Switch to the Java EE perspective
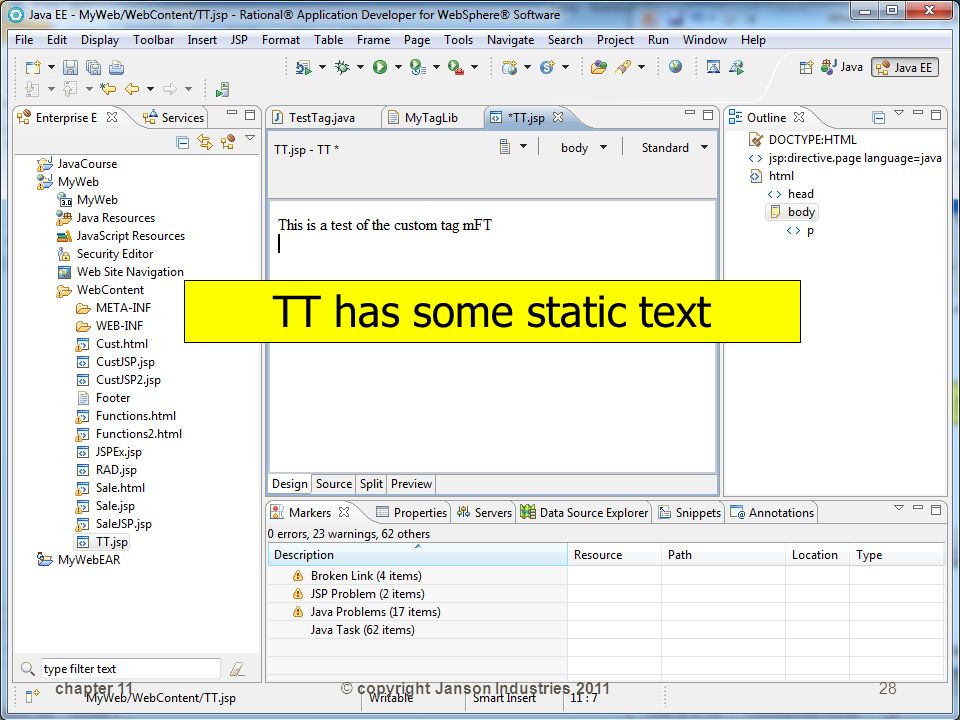The image size is (960, 720). click(x=905, y=67)
